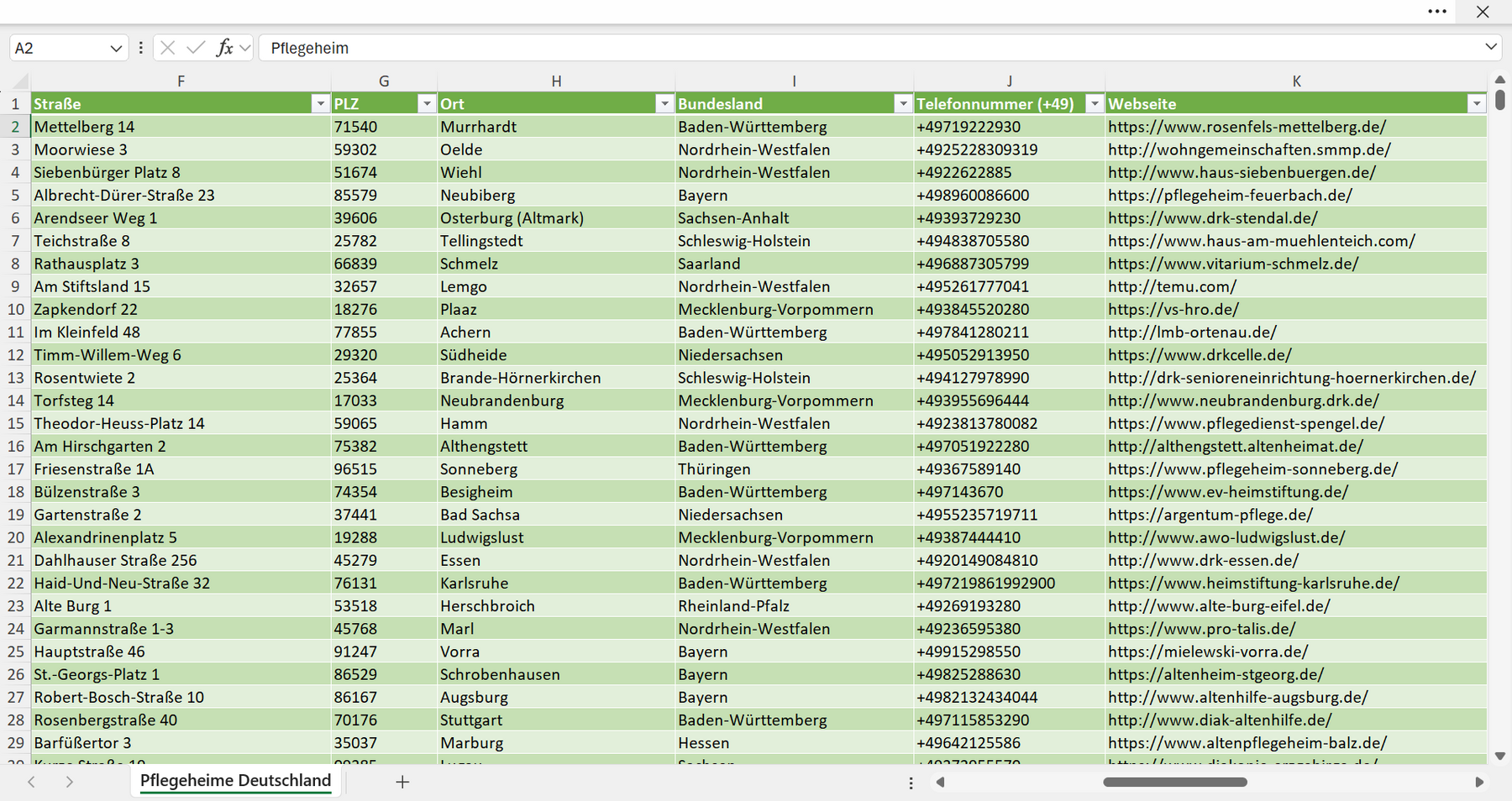The width and height of the screenshot is (1512, 801).
Task: Select the cell Murrhardt
Action: point(556,127)
